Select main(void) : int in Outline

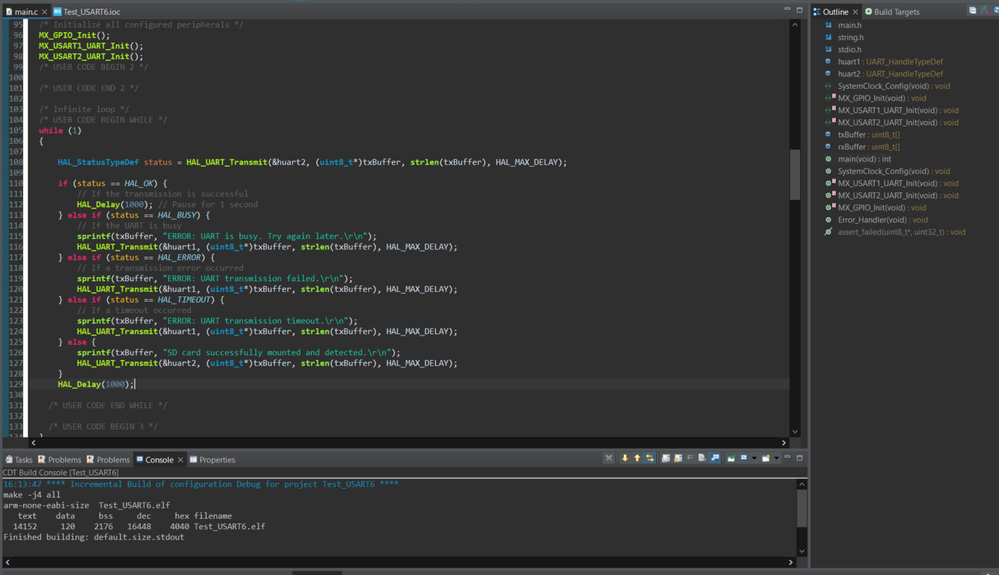pos(864,159)
